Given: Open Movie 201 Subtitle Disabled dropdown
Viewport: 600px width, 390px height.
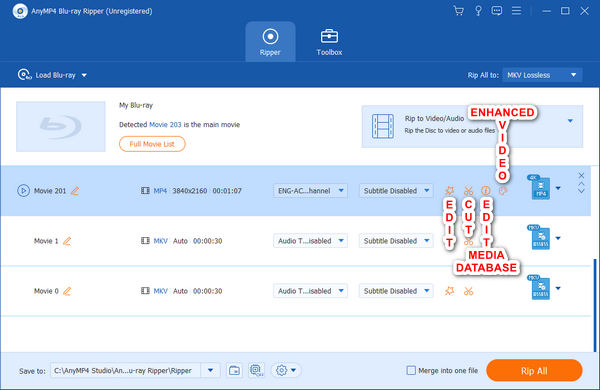Looking at the screenshot, I should 396,191.
